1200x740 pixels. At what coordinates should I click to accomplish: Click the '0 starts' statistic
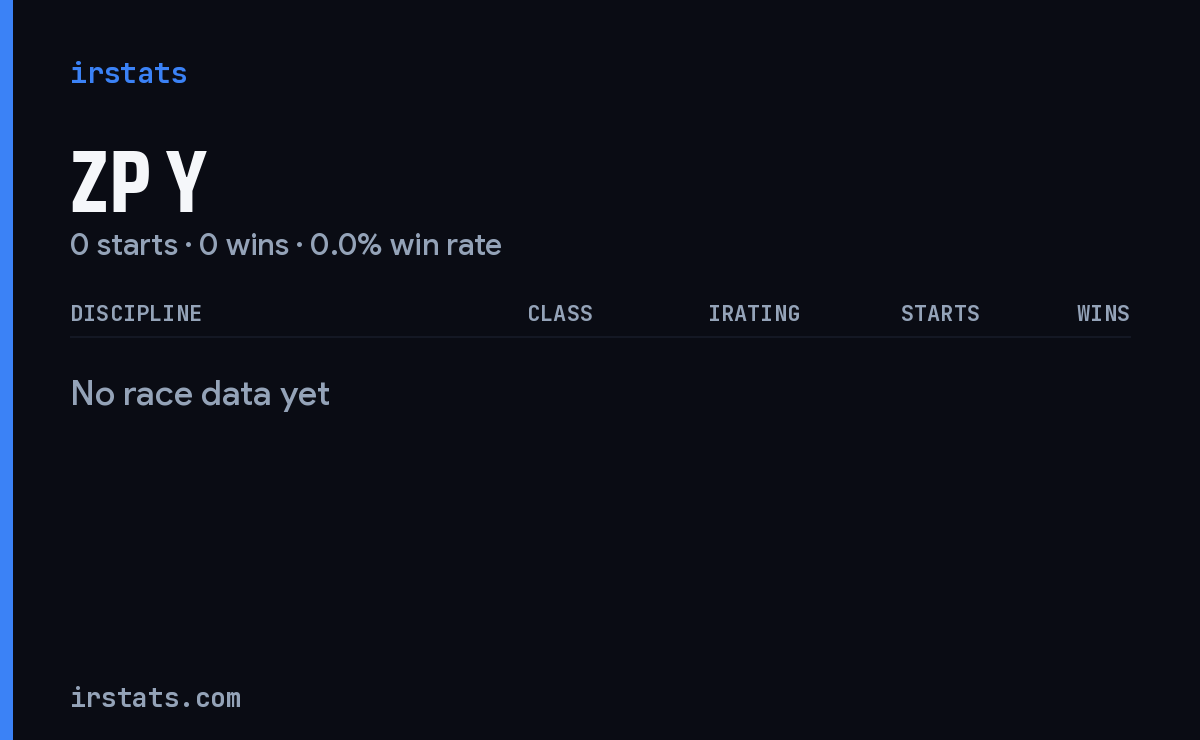[124, 245]
